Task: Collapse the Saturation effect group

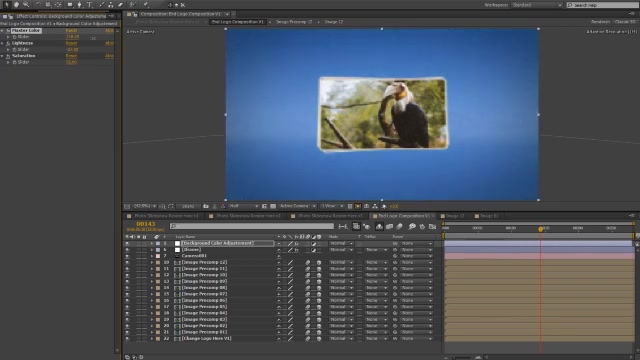Action: 2,56
